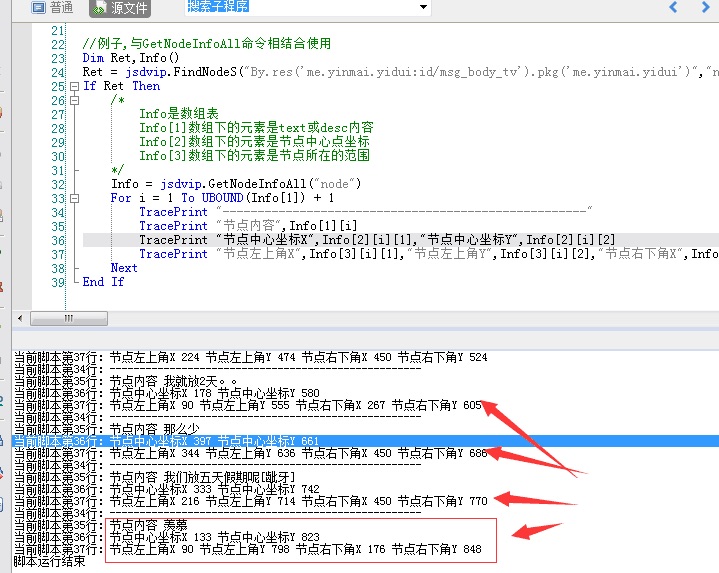The image size is (719, 573).
Task: Click line number 36 in the gutter
Action: click(56, 240)
